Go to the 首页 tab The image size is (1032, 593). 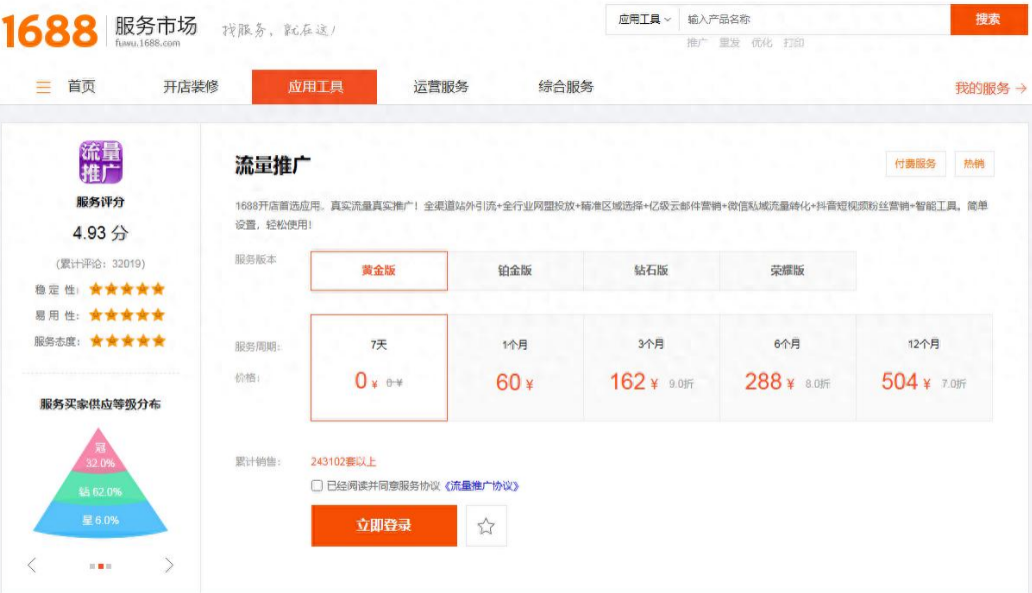click(82, 87)
